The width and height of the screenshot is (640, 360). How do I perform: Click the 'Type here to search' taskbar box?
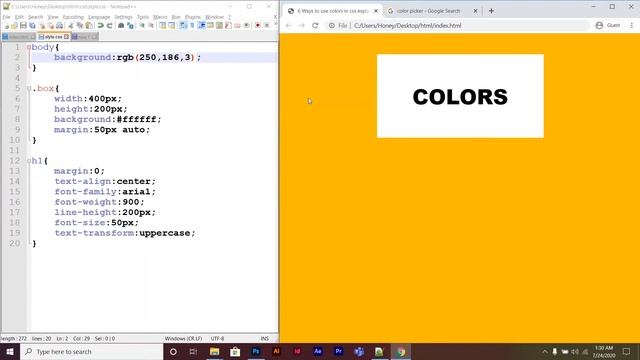tap(91, 351)
